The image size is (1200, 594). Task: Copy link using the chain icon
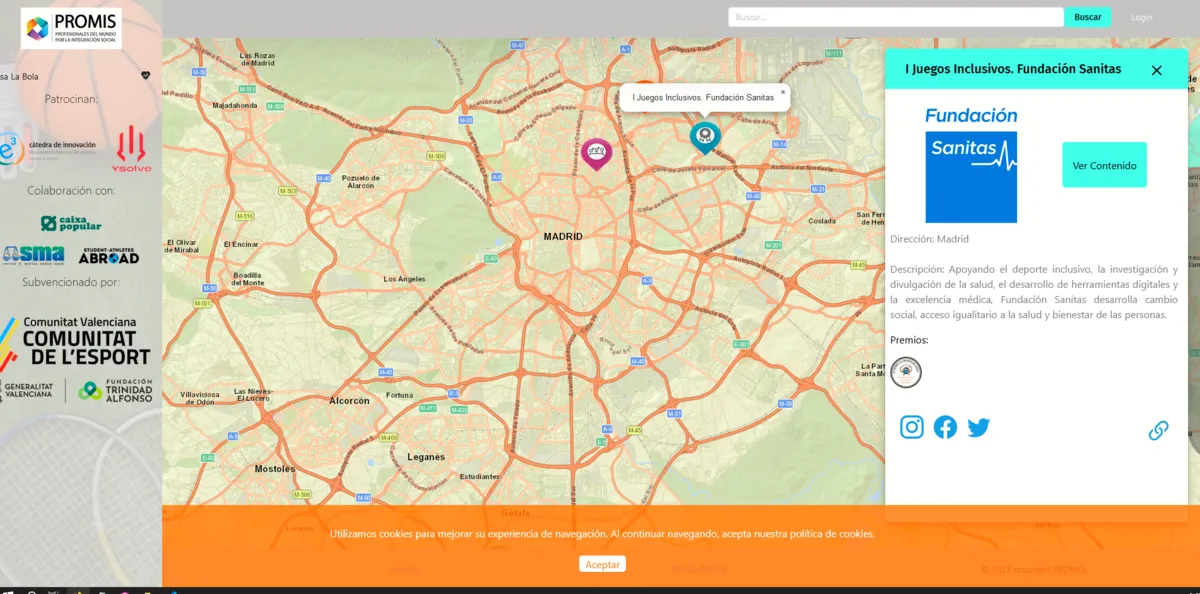click(1158, 430)
